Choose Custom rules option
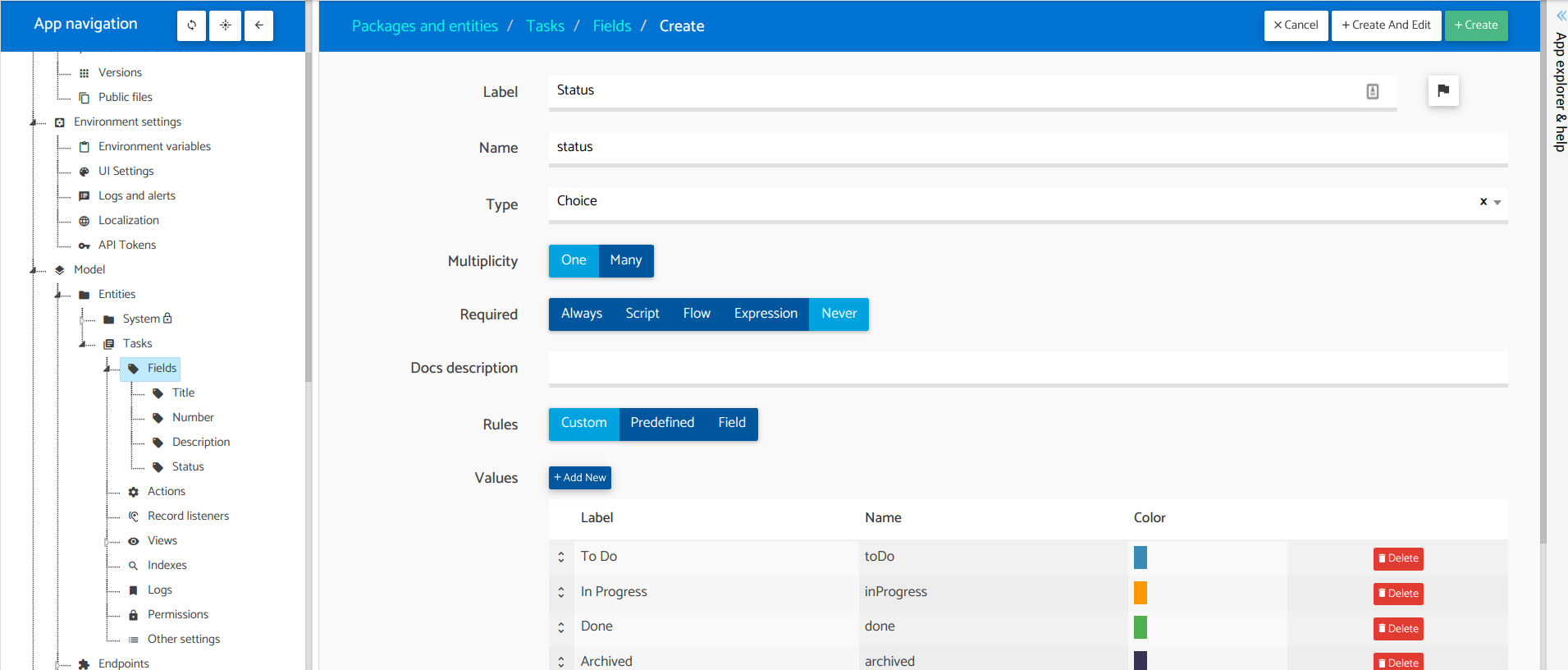 584,423
